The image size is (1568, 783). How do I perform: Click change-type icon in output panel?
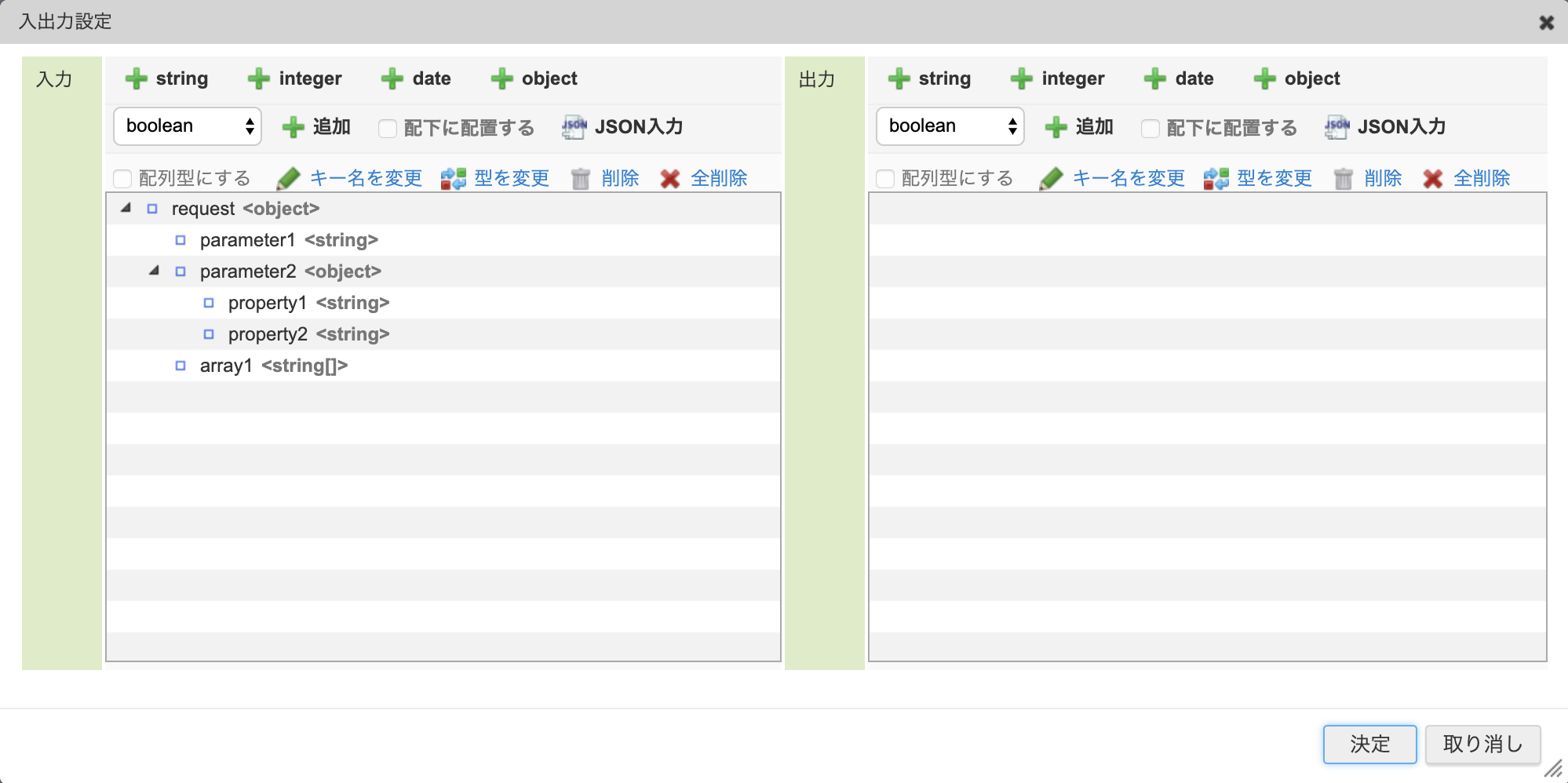tap(1216, 179)
